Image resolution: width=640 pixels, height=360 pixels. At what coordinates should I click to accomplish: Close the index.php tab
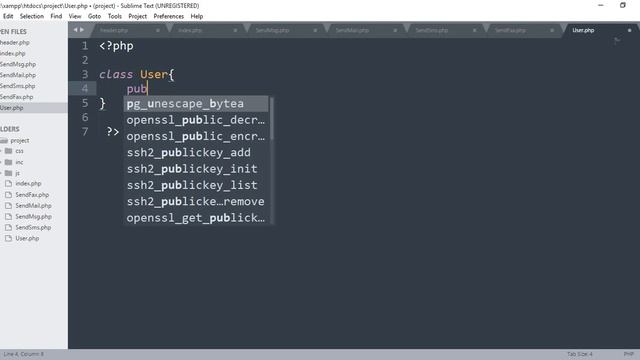[235, 30]
